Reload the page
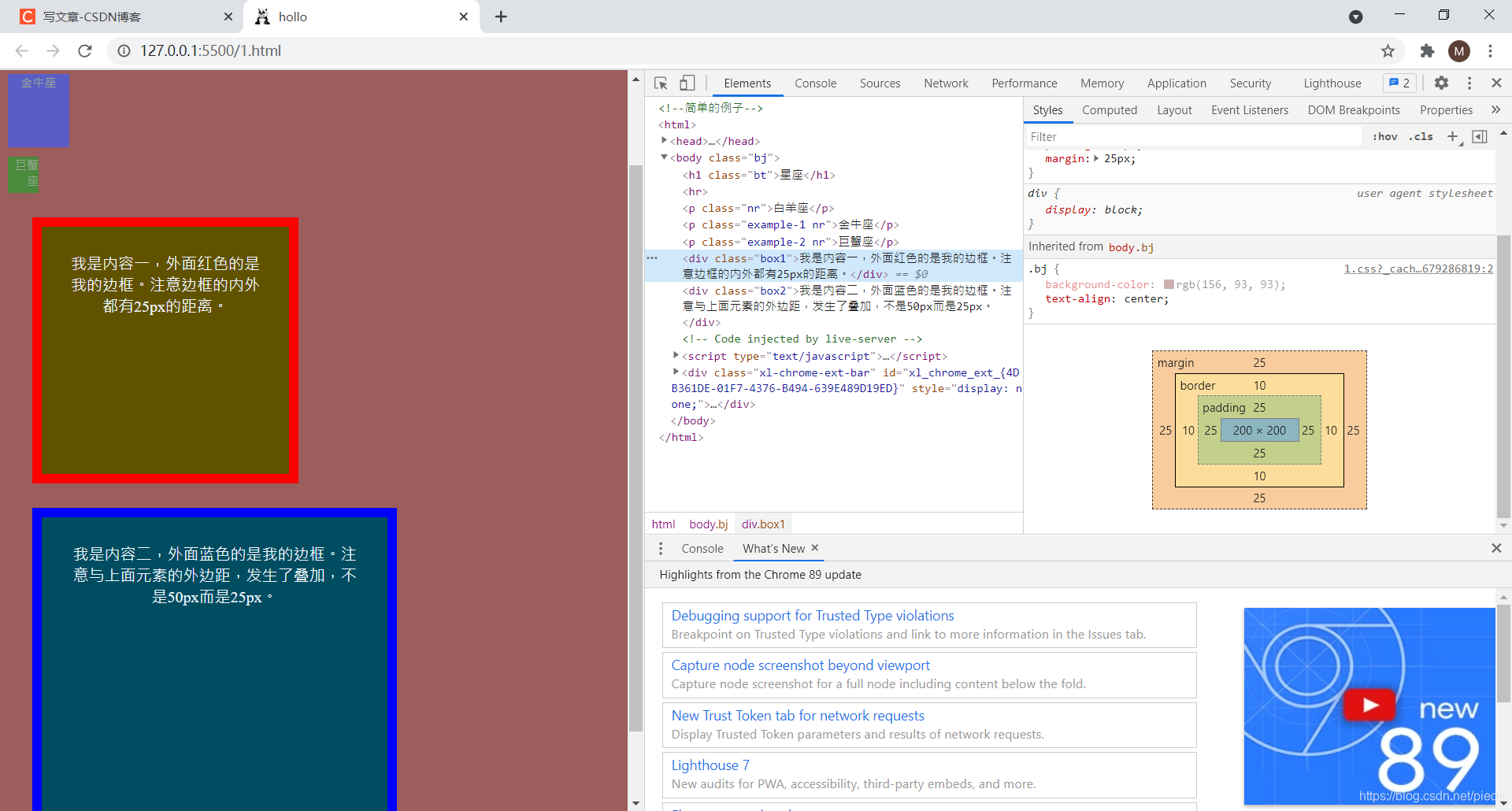Image resolution: width=1512 pixels, height=811 pixels. point(85,50)
